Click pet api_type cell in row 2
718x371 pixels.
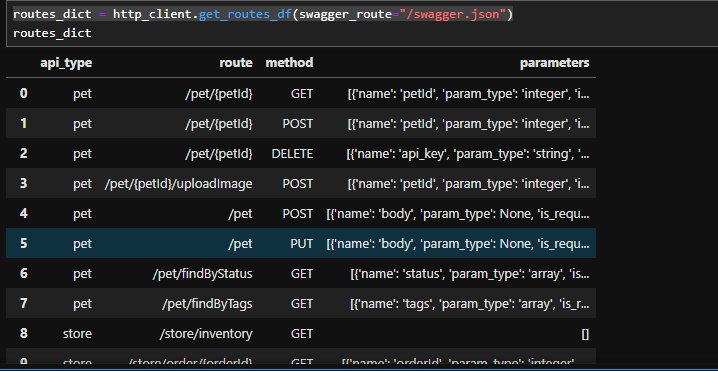(x=82, y=154)
